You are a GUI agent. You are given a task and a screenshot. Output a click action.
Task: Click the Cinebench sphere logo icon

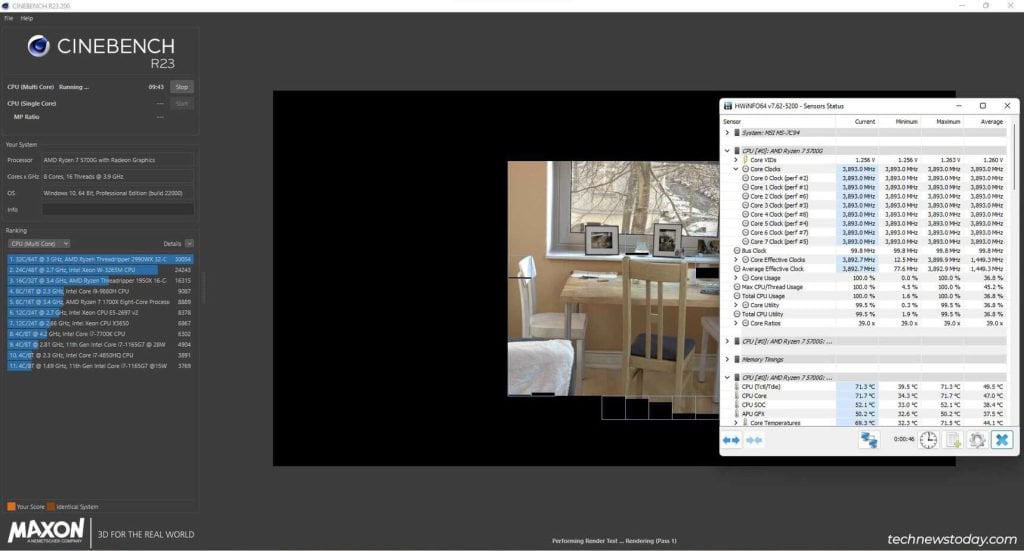[x=39, y=46]
